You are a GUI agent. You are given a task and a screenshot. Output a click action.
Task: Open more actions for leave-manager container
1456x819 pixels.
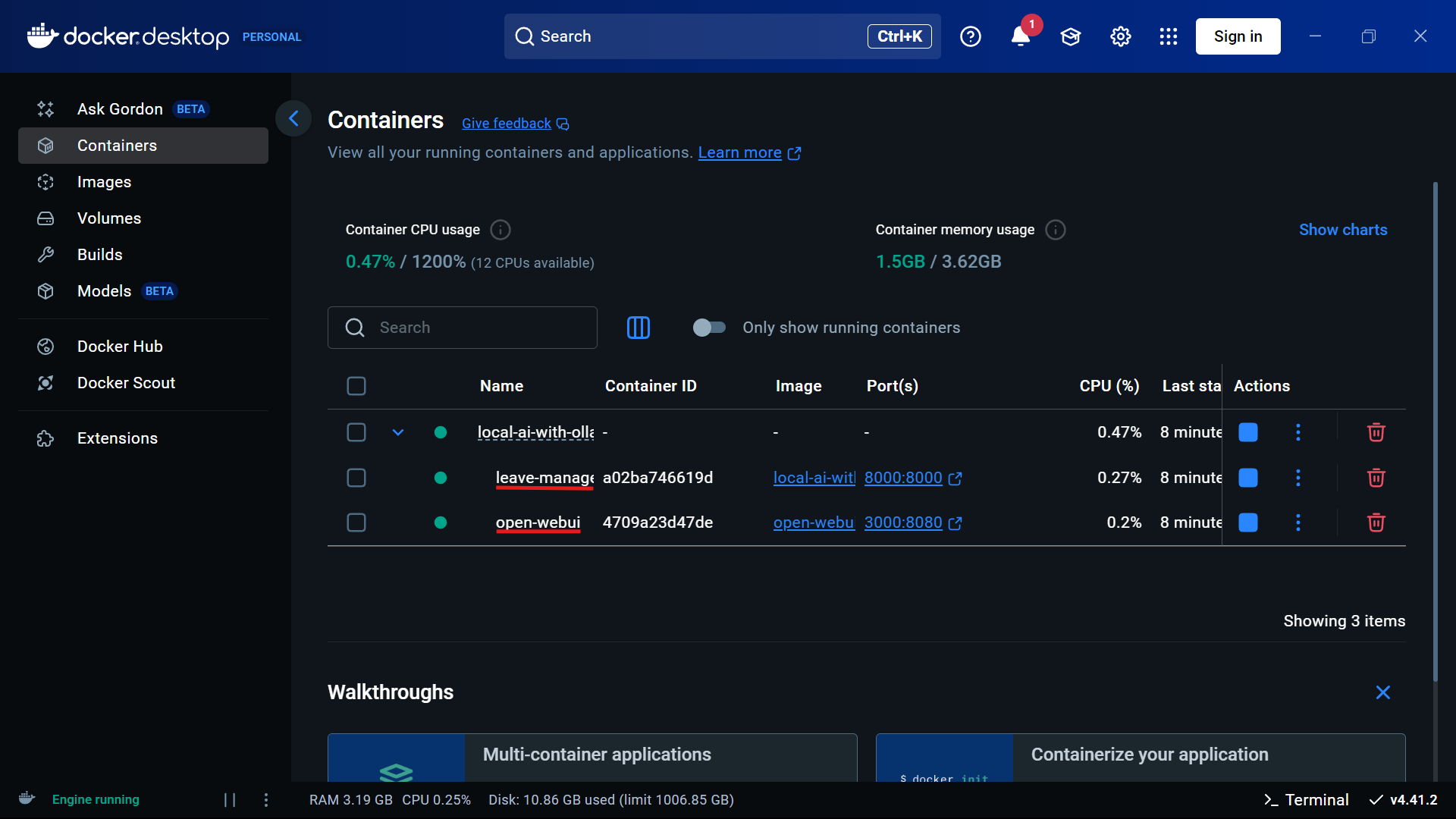[x=1298, y=478]
